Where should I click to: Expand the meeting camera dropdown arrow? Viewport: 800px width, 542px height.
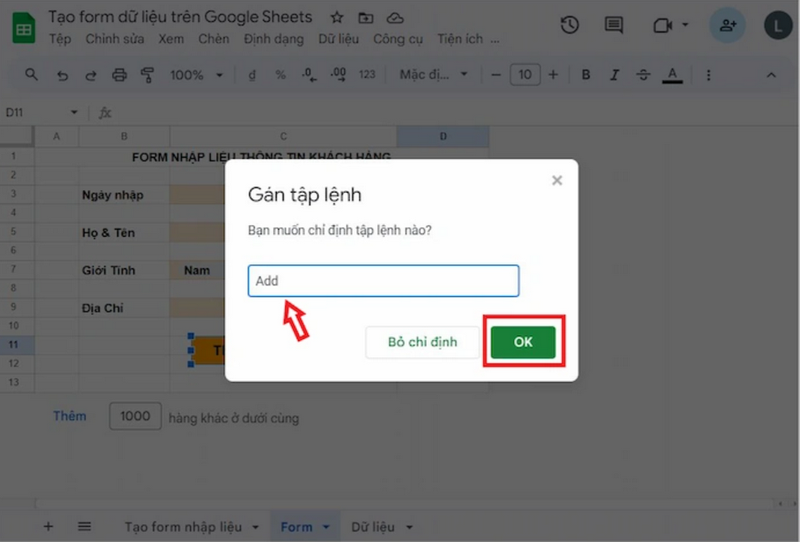pos(685,24)
